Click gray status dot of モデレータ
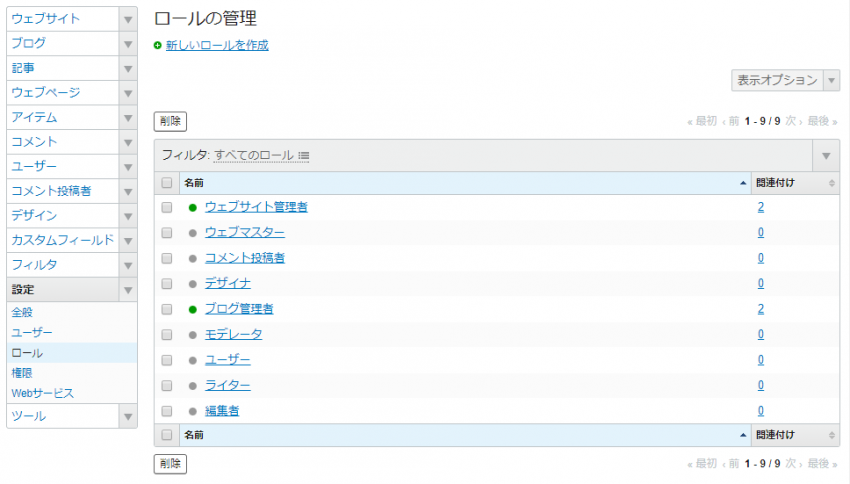The width and height of the screenshot is (850, 484). tap(192, 335)
